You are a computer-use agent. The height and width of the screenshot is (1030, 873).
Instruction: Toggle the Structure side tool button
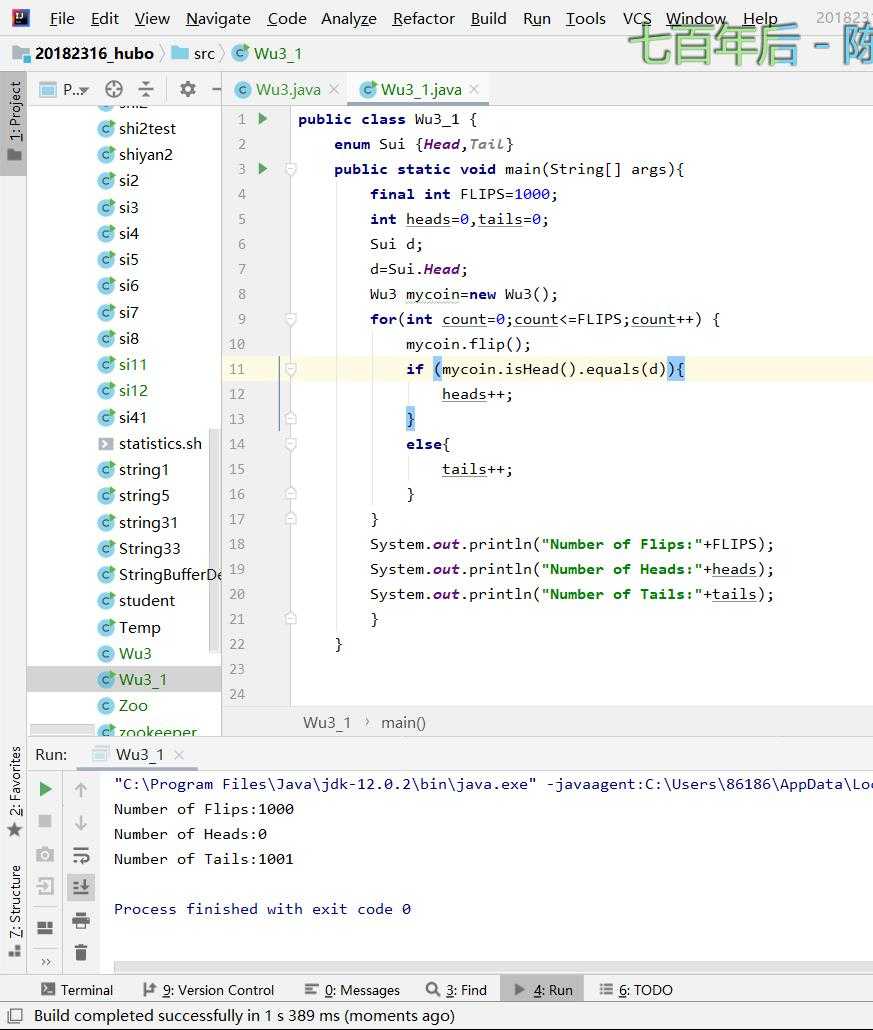coord(14,910)
